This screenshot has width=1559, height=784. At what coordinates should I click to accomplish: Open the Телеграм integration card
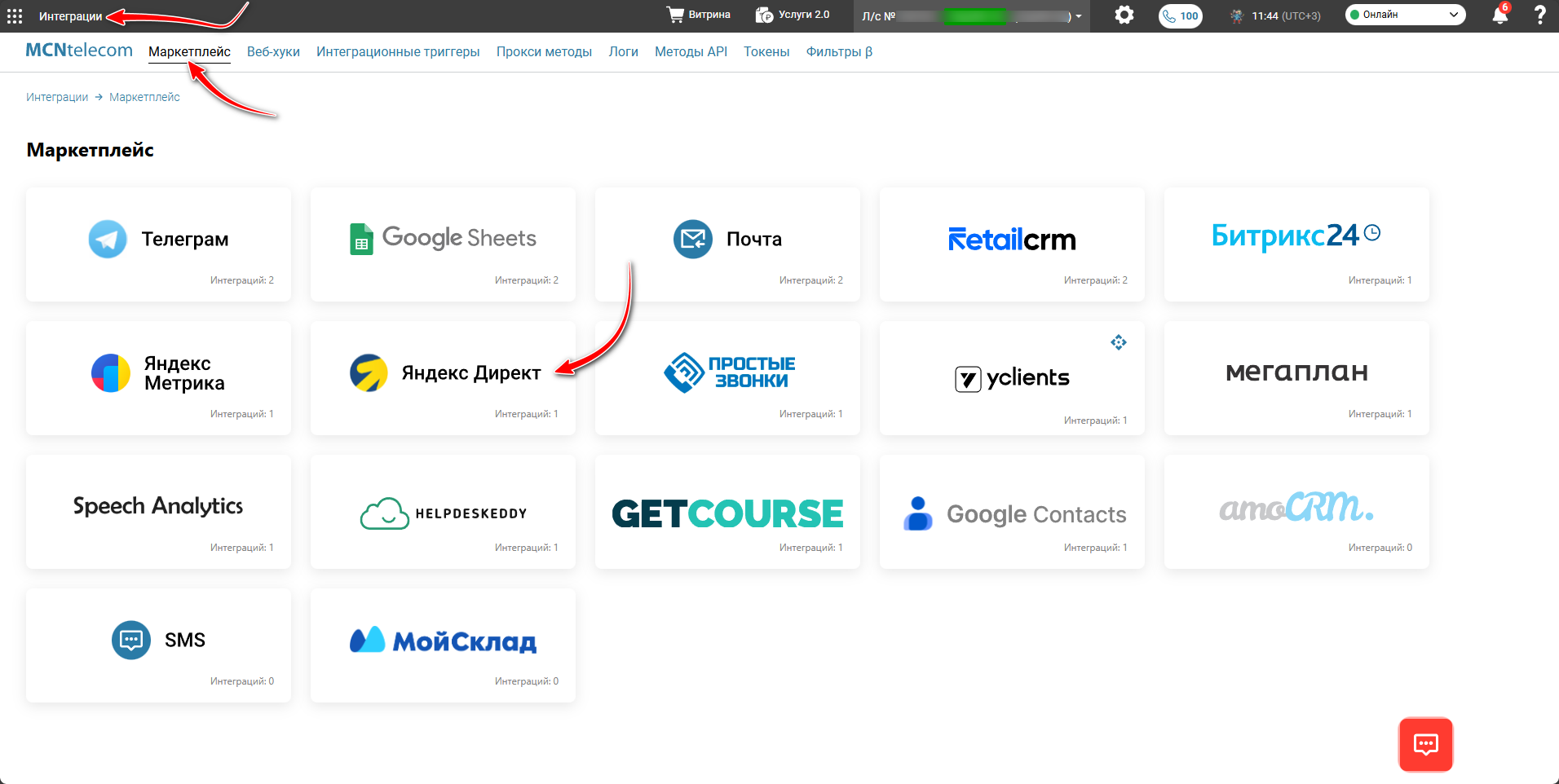click(158, 244)
